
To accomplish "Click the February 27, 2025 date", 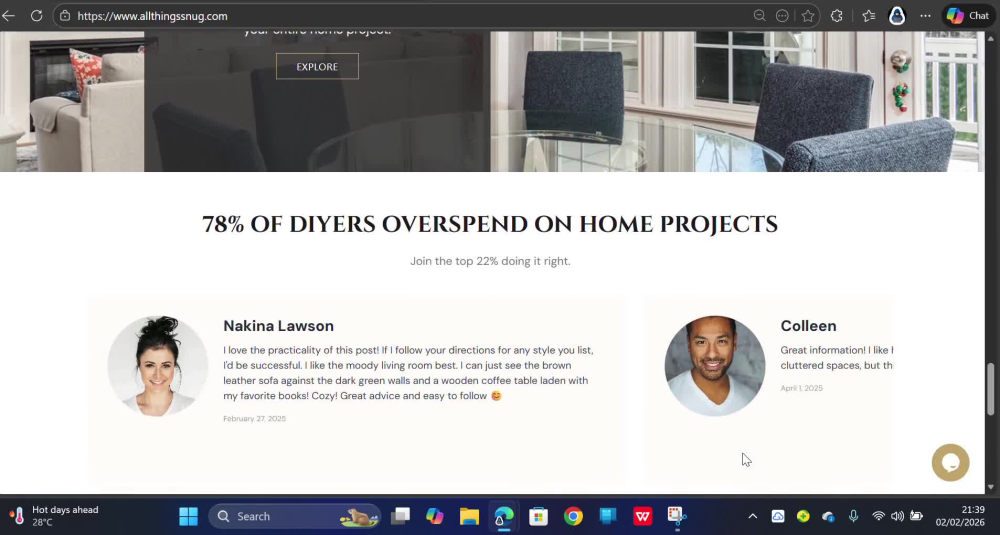I will coord(254,418).
